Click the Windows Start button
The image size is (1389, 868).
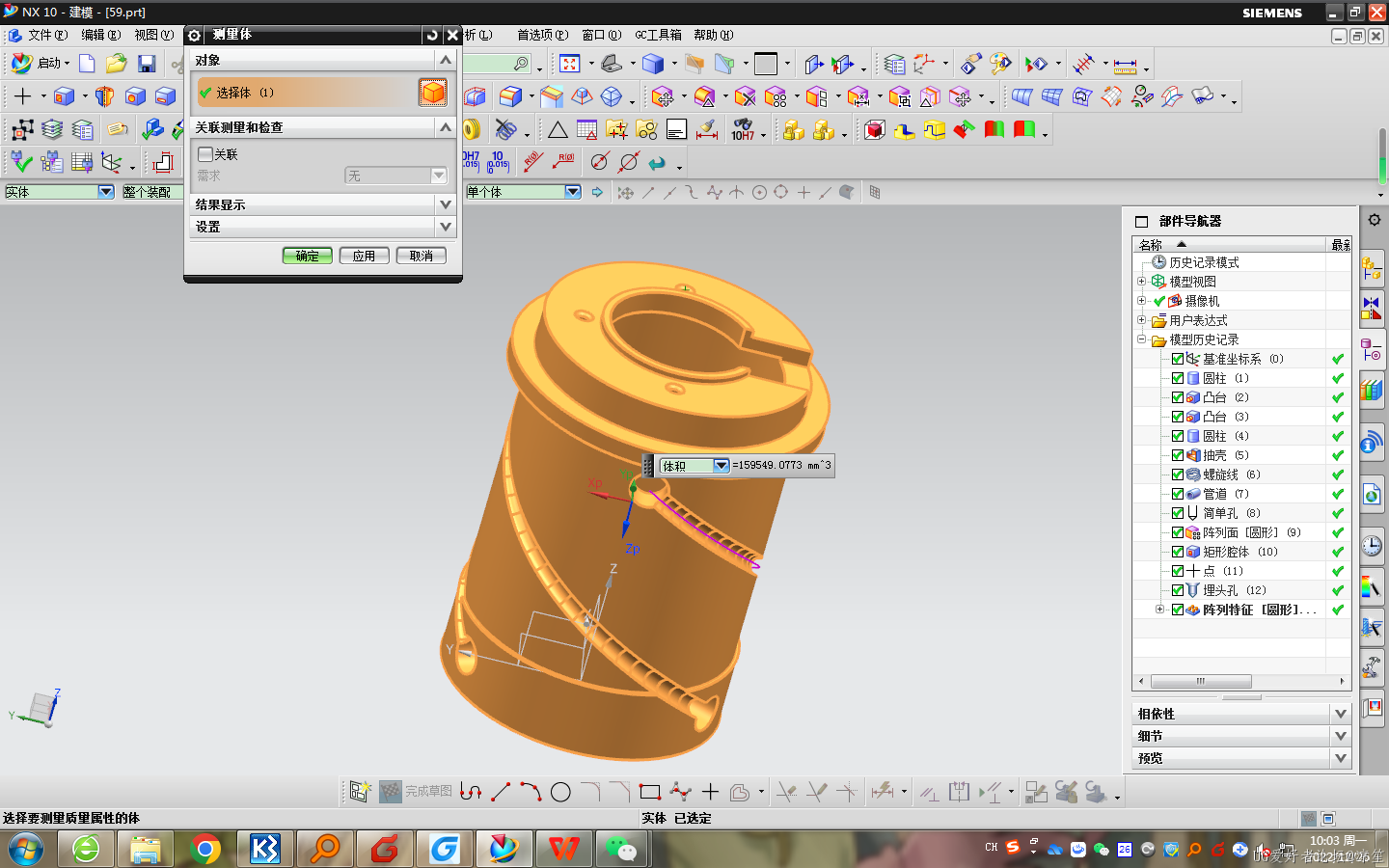tap(26, 850)
